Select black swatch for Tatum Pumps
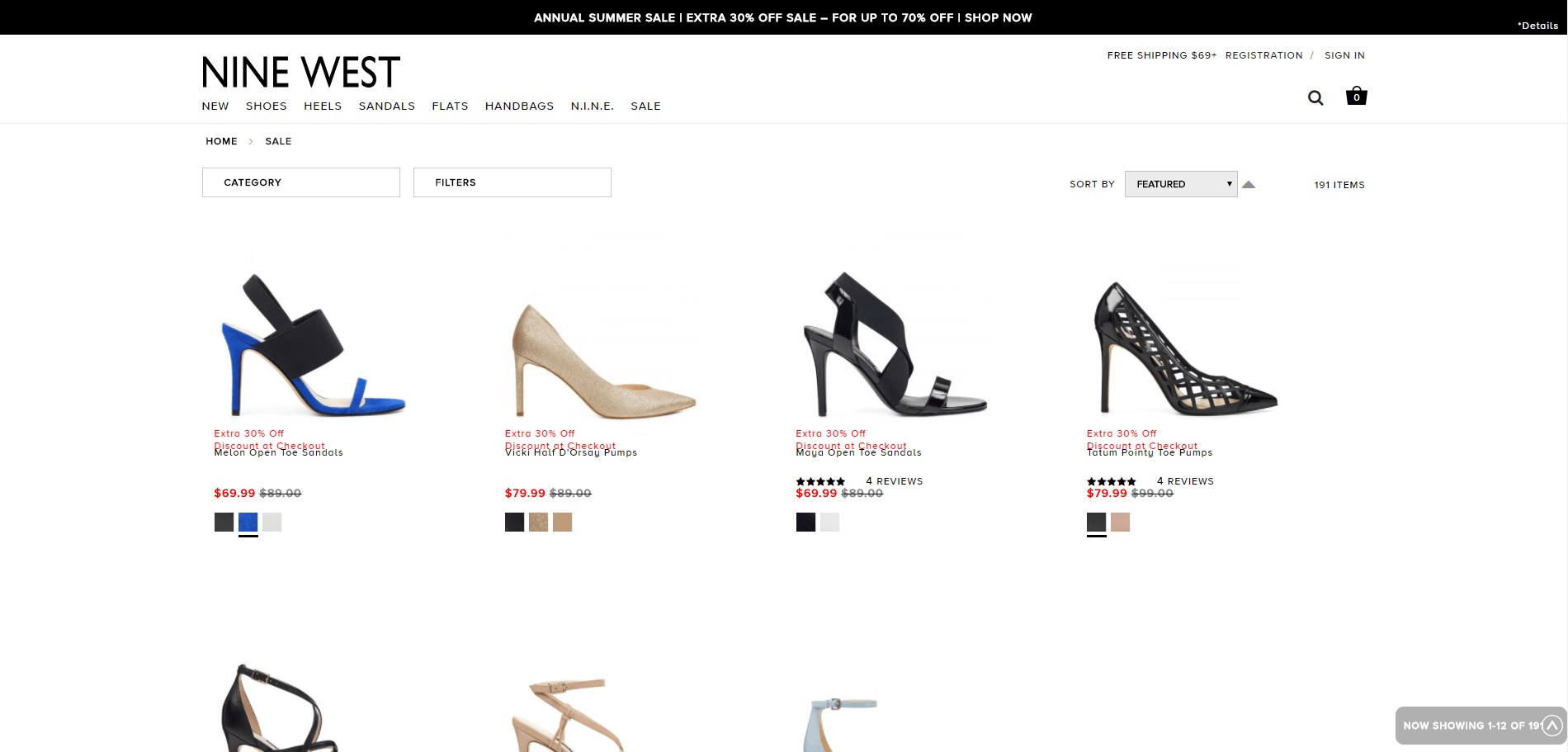The height and width of the screenshot is (752, 1568). pyautogui.click(x=1096, y=522)
